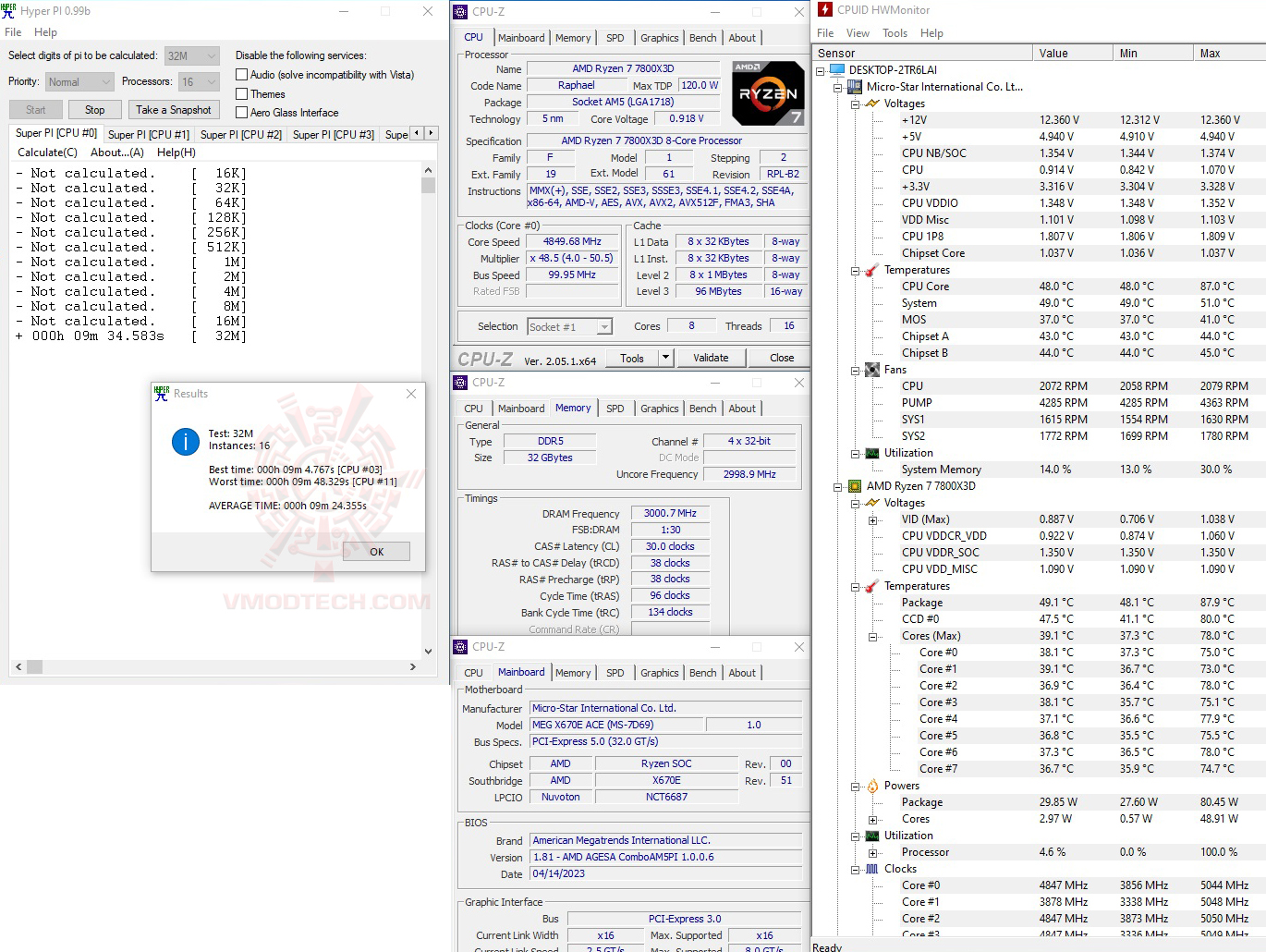Select the AMD Ryzen 7 7800X3D chip icon
Screen dimensions: 1266x952
click(855, 486)
